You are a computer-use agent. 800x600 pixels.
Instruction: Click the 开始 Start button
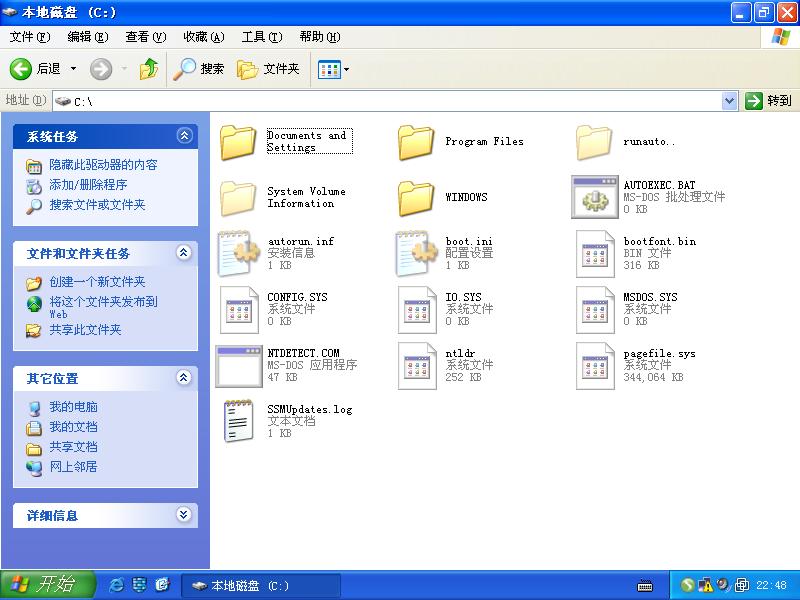tap(47, 585)
